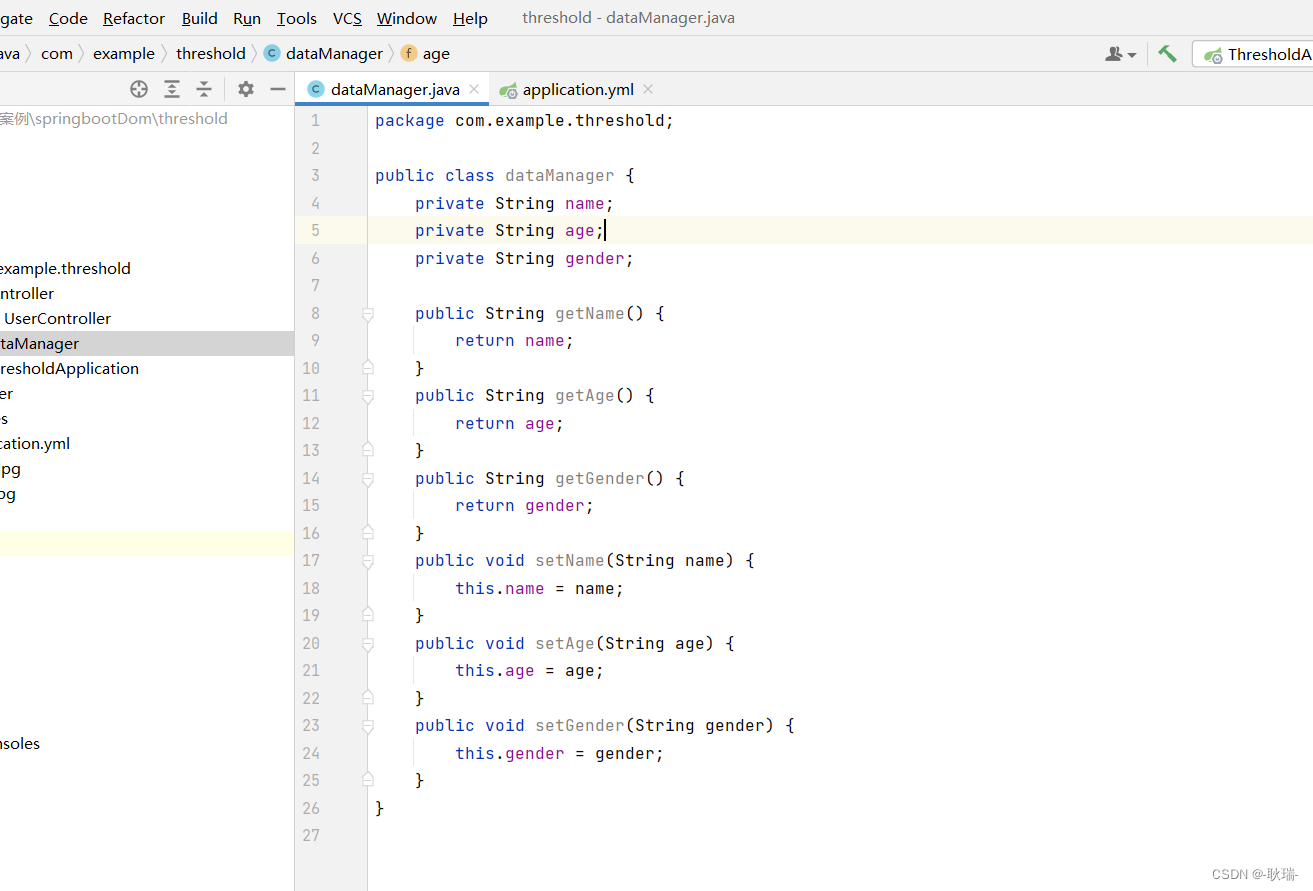Collapse the getName method with its fold arrow
1313x891 pixels.
click(367, 313)
